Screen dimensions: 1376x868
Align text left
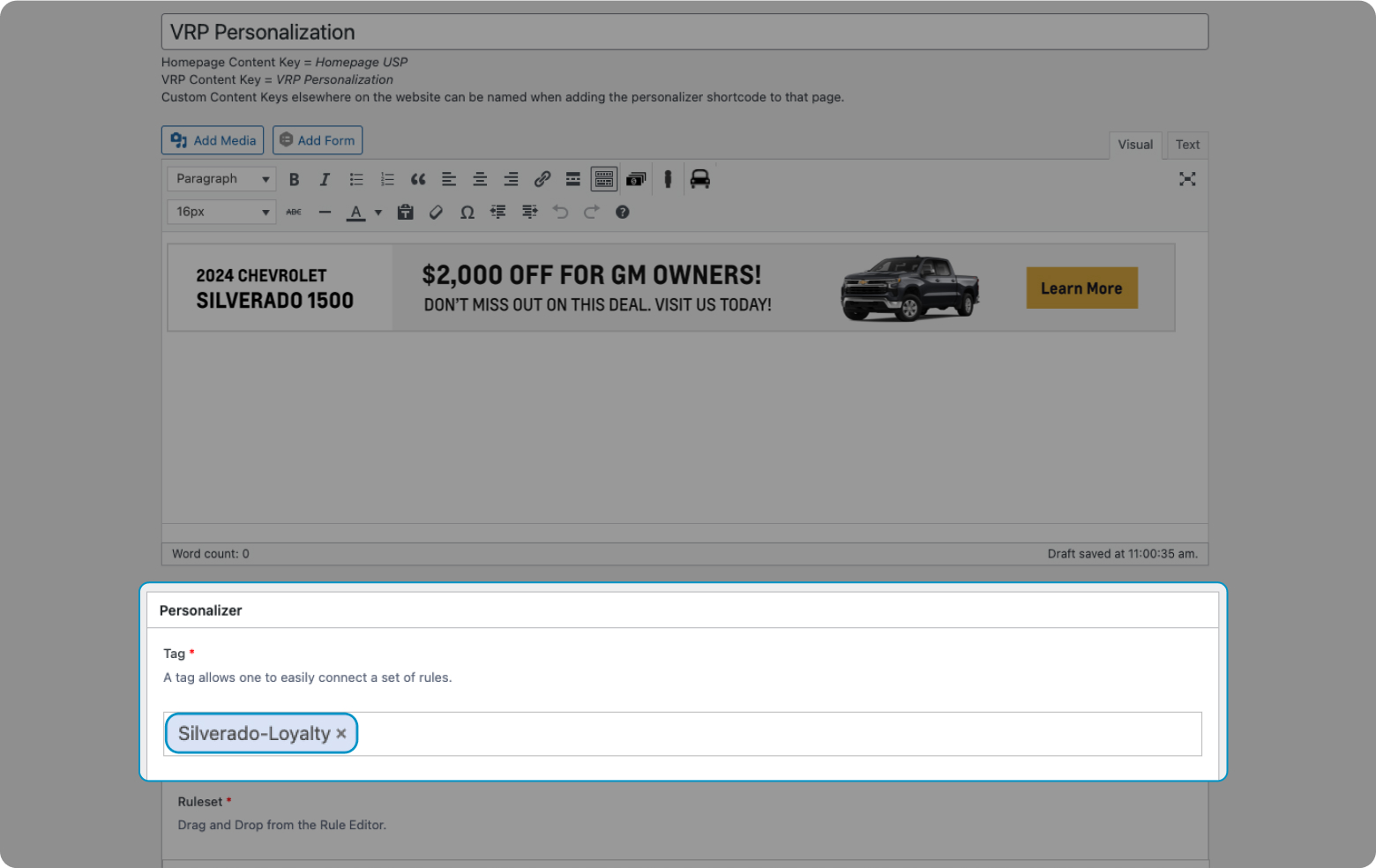(x=449, y=179)
